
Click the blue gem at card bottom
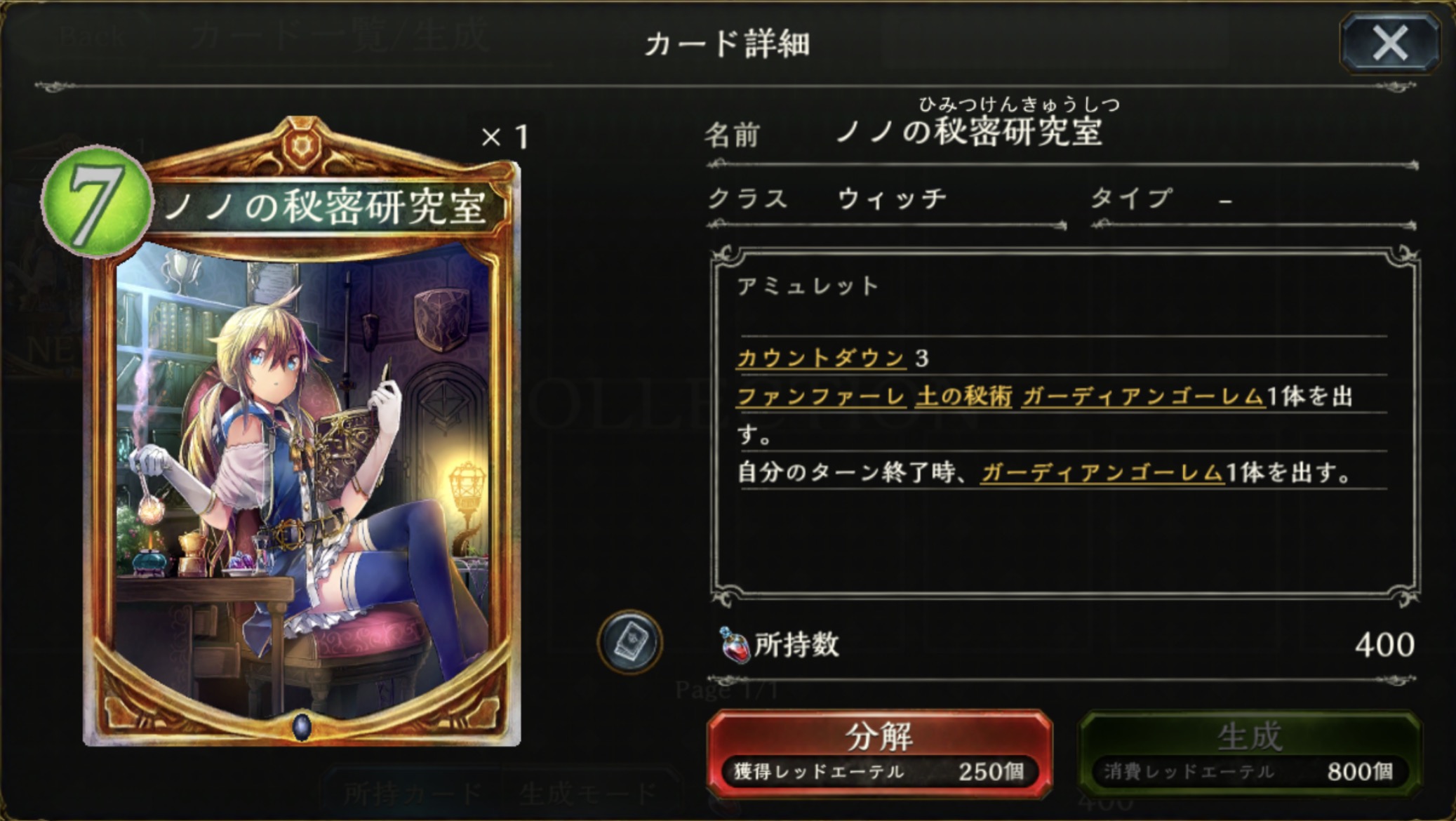point(302,726)
